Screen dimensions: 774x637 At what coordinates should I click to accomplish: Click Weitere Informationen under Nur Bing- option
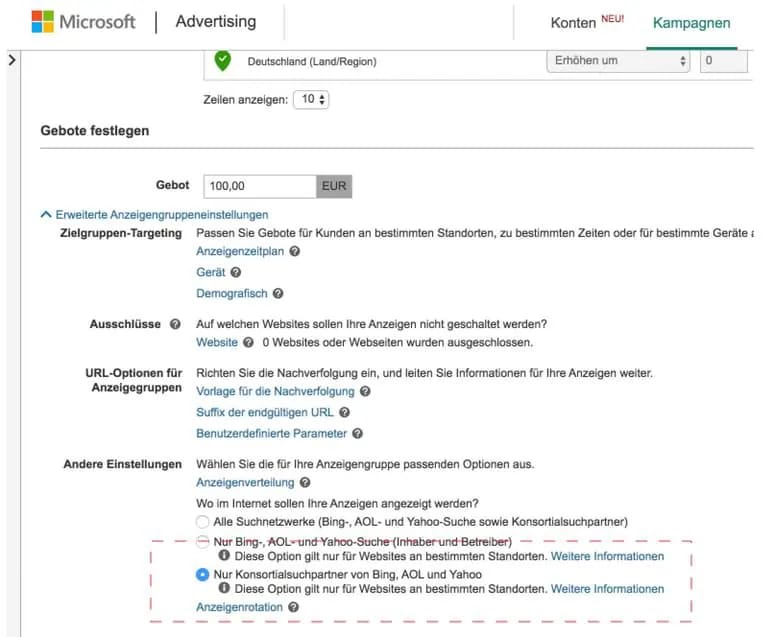click(x=607, y=556)
